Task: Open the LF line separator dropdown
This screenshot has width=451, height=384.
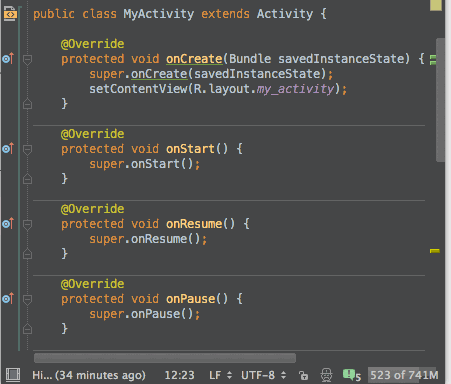Action: click(220, 375)
